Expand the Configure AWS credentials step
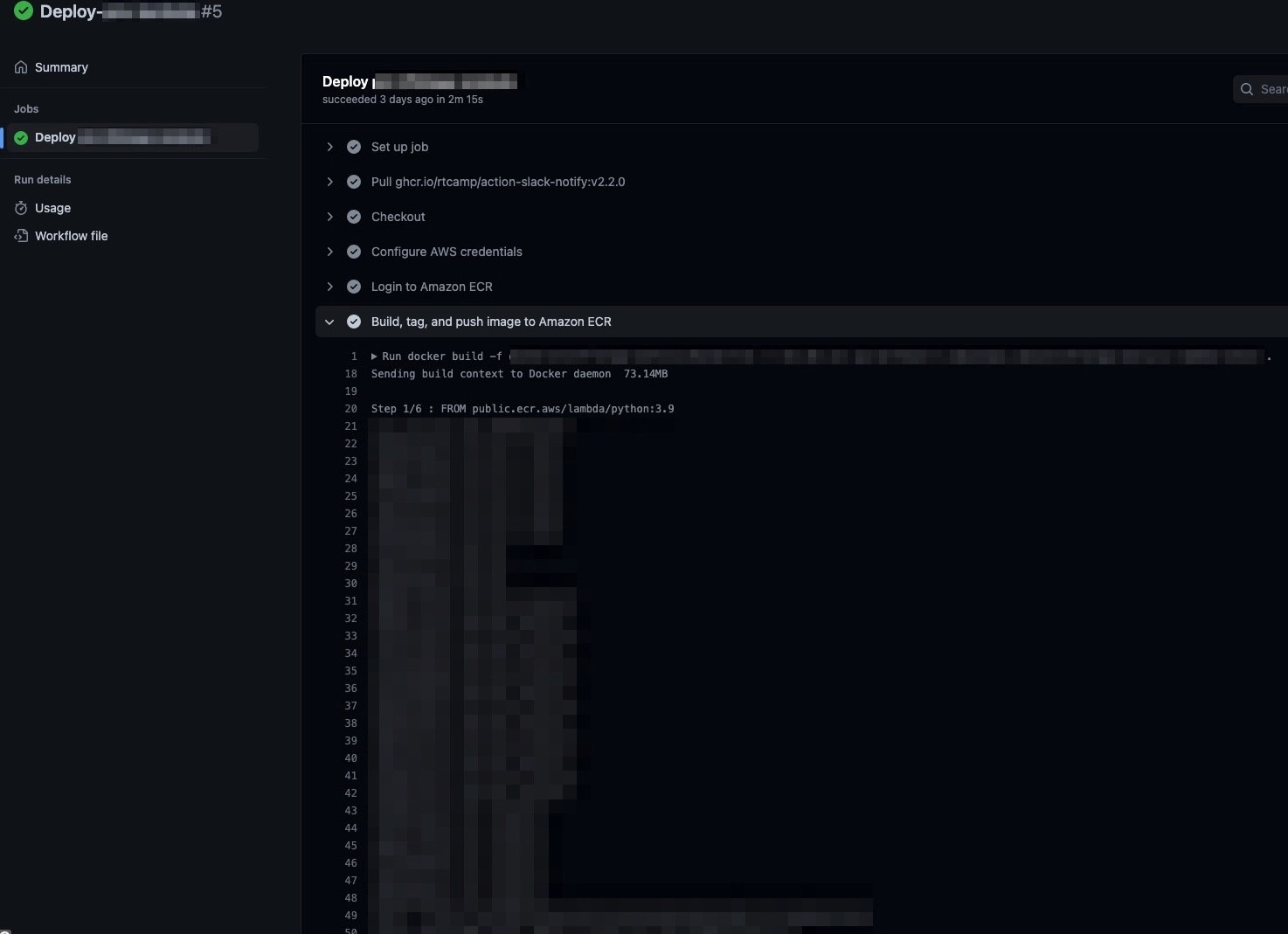 tap(329, 252)
